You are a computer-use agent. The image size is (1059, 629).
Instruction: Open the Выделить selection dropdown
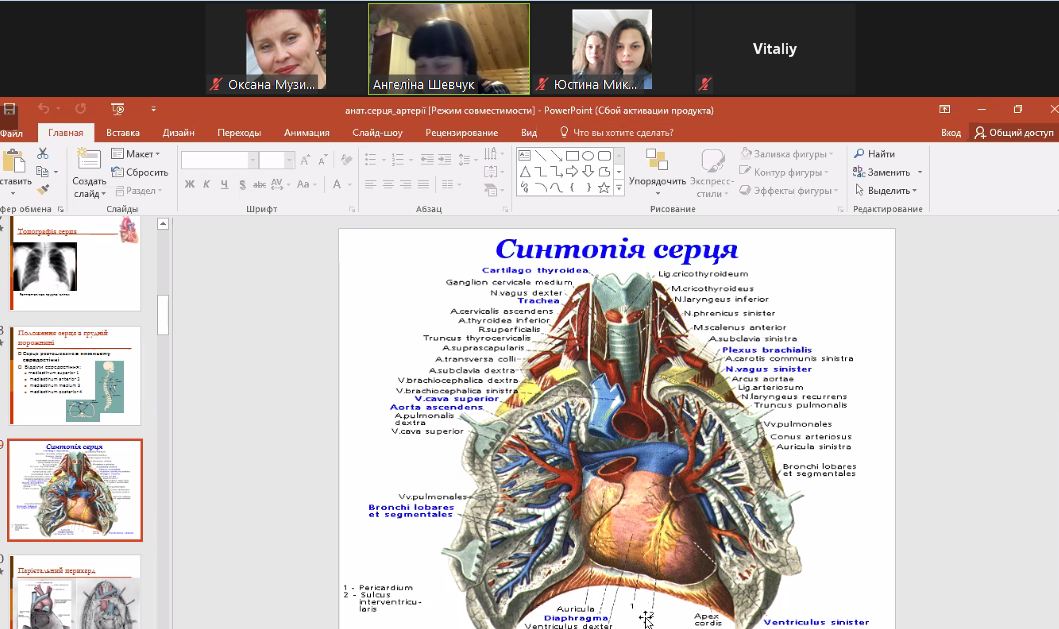coord(888,190)
